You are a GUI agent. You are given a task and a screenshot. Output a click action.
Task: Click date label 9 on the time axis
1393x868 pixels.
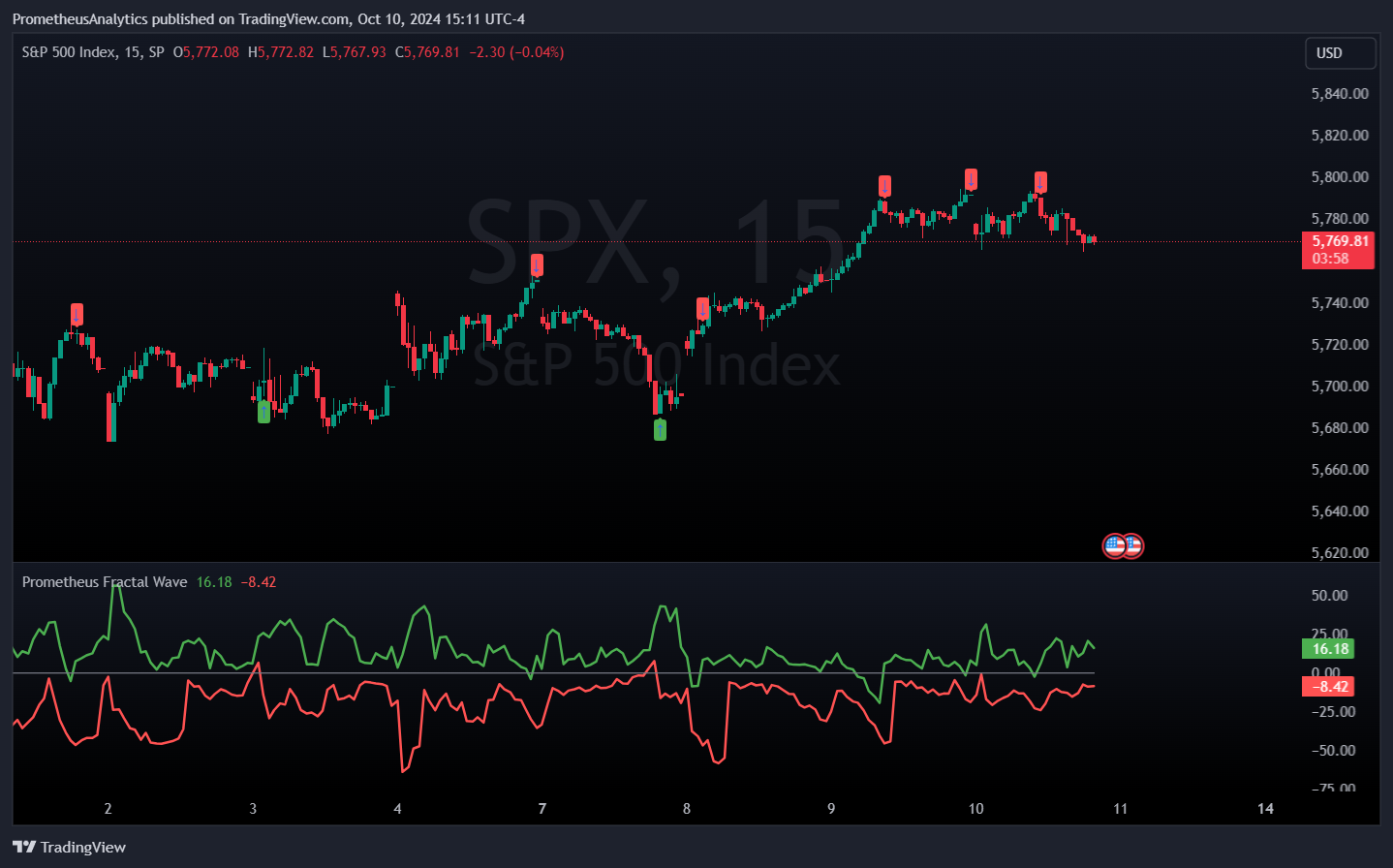pos(831,809)
